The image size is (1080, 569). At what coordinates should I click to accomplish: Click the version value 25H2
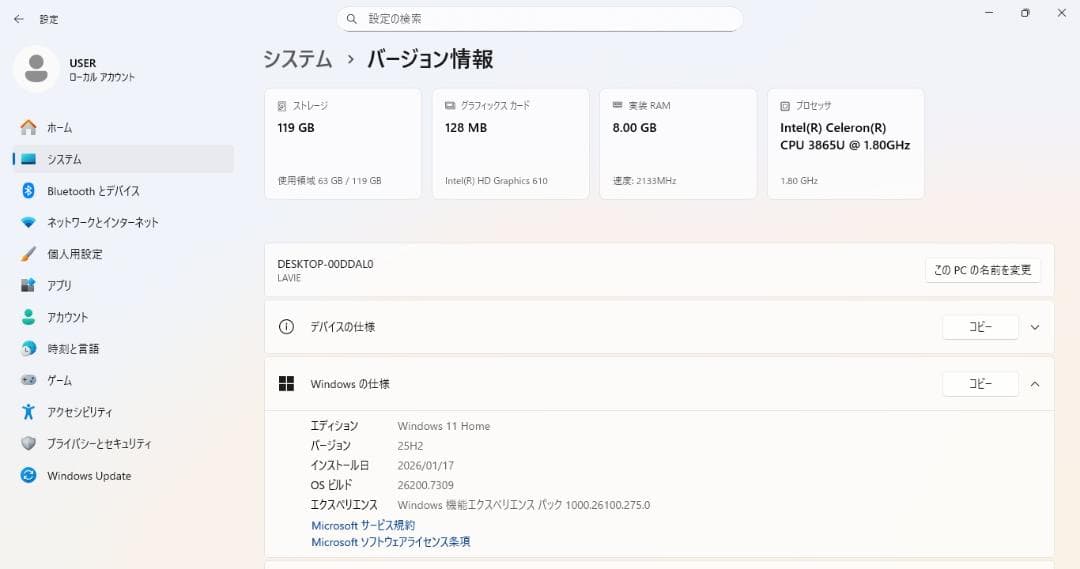pos(410,446)
